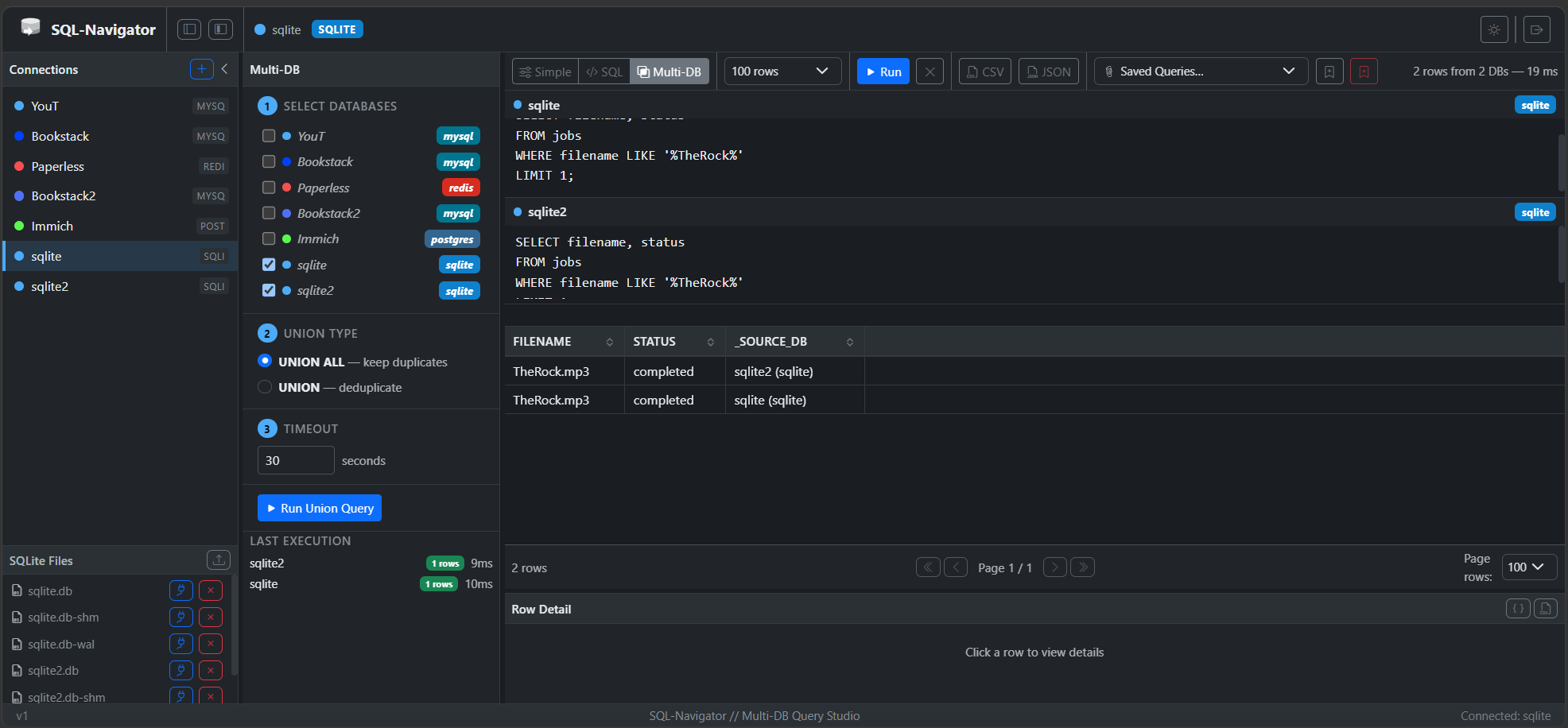The height and width of the screenshot is (728, 1568).
Task: Export results as CSV
Action: (985, 72)
